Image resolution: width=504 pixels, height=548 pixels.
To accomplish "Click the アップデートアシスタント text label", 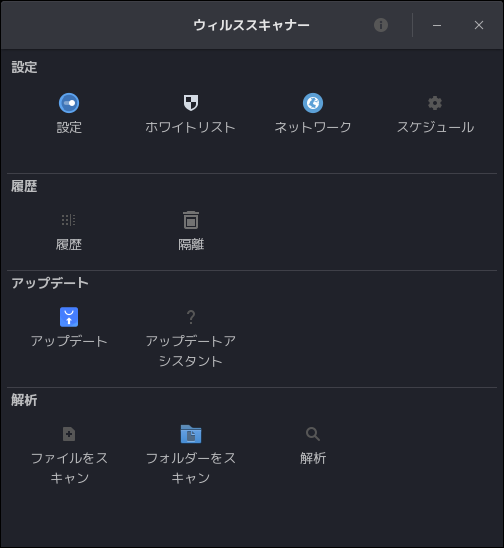I will 191,351.
